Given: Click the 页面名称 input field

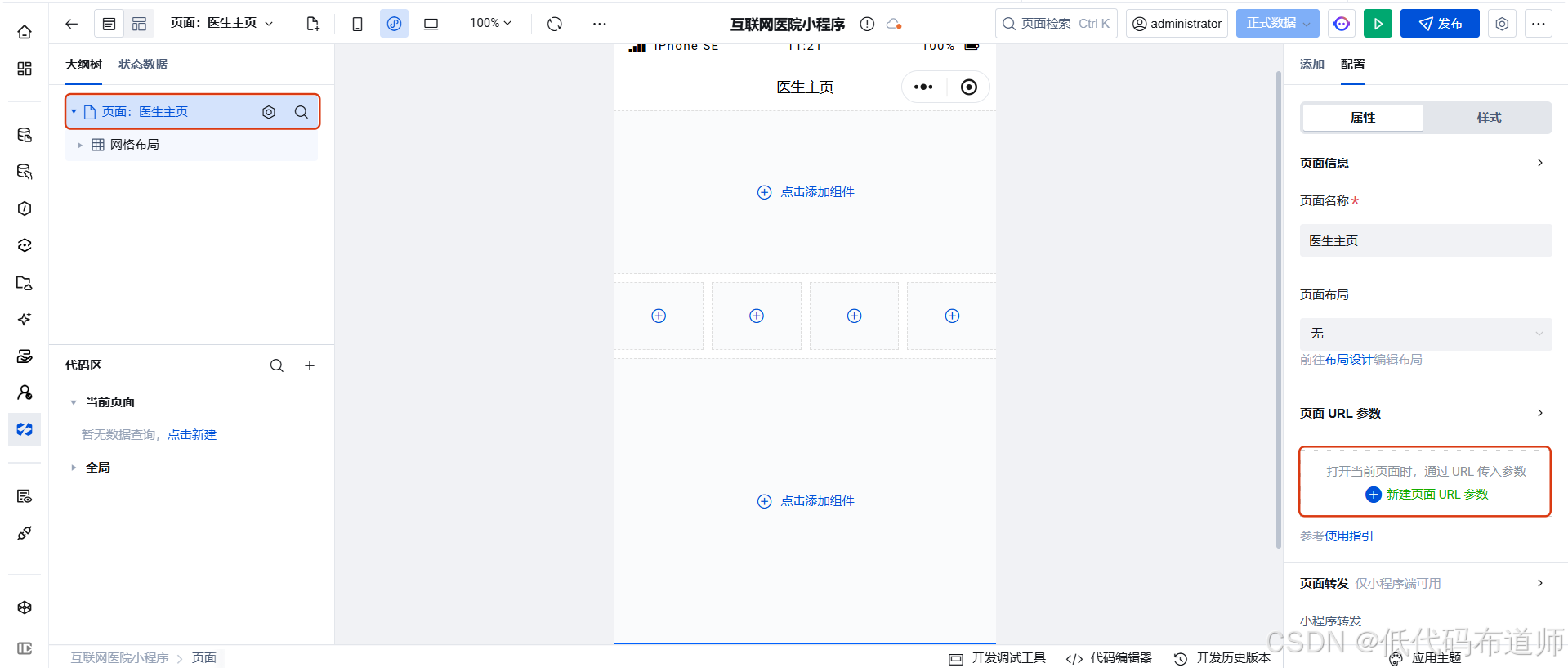Looking at the screenshot, I should 1426,240.
